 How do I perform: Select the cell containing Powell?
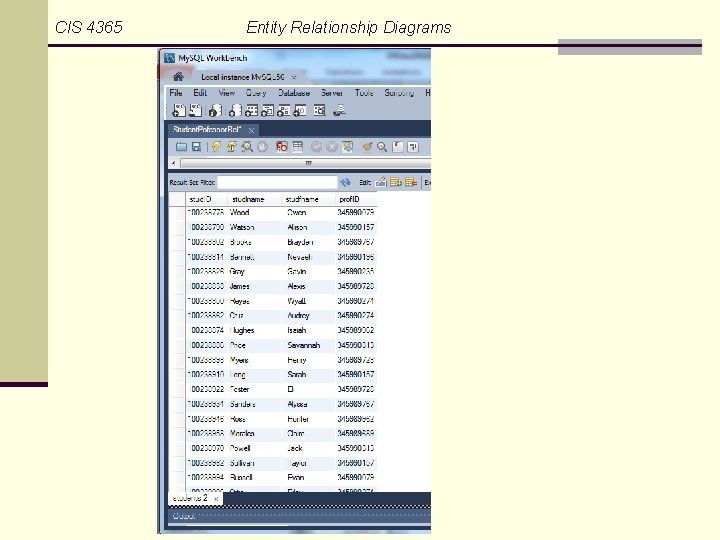(x=254, y=448)
